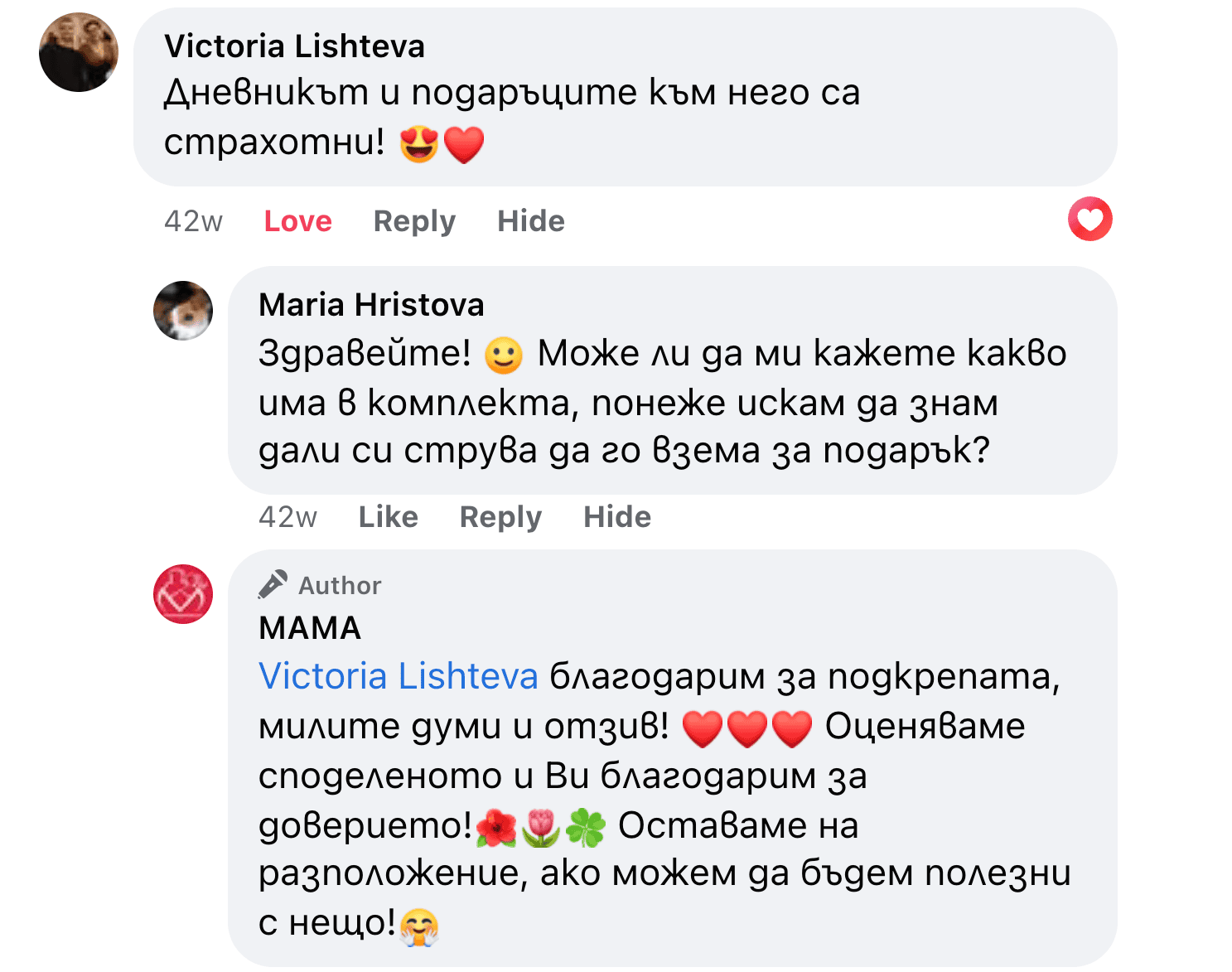Reply to Victoria Lishteva's comment
The width and height of the screenshot is (1232, 972).
(x=414, y=221)
